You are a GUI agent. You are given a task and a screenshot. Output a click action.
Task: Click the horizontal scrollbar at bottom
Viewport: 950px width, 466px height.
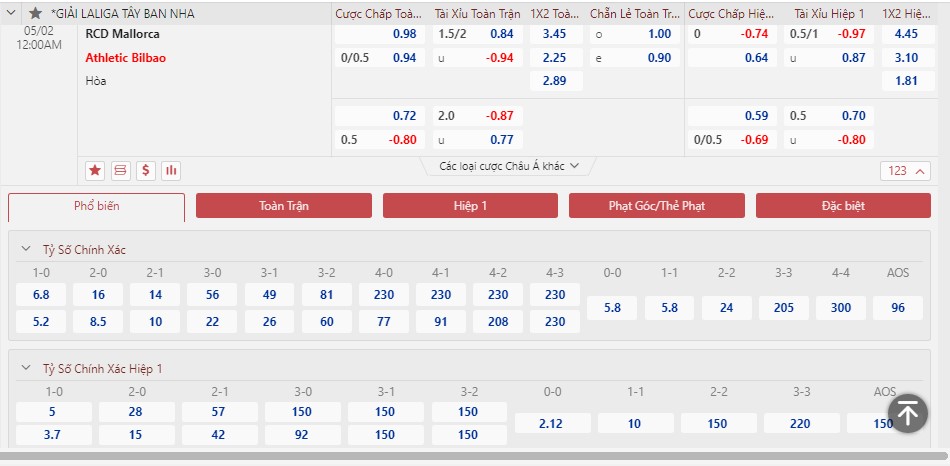pos(473,456)
